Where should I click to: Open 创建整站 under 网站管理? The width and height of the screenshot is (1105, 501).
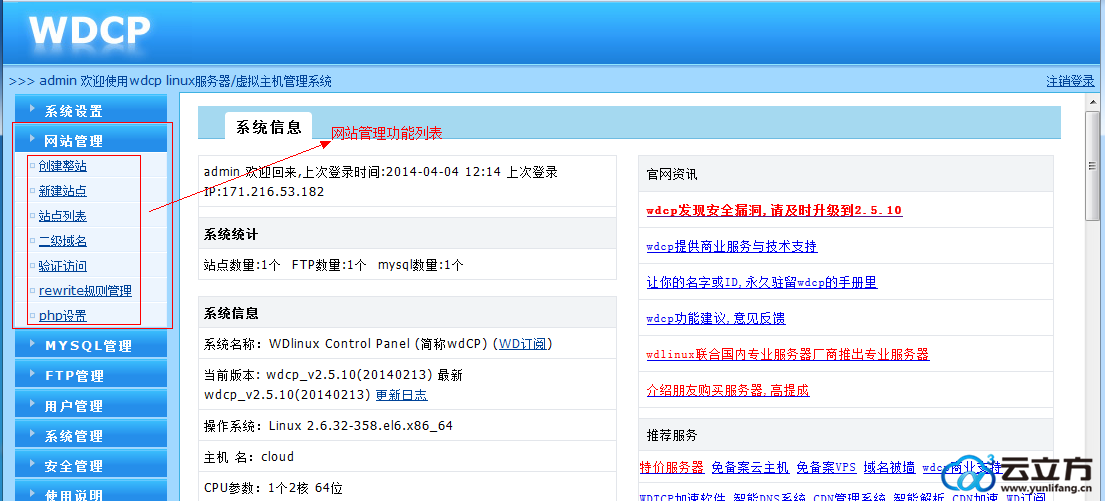(63, 166)
